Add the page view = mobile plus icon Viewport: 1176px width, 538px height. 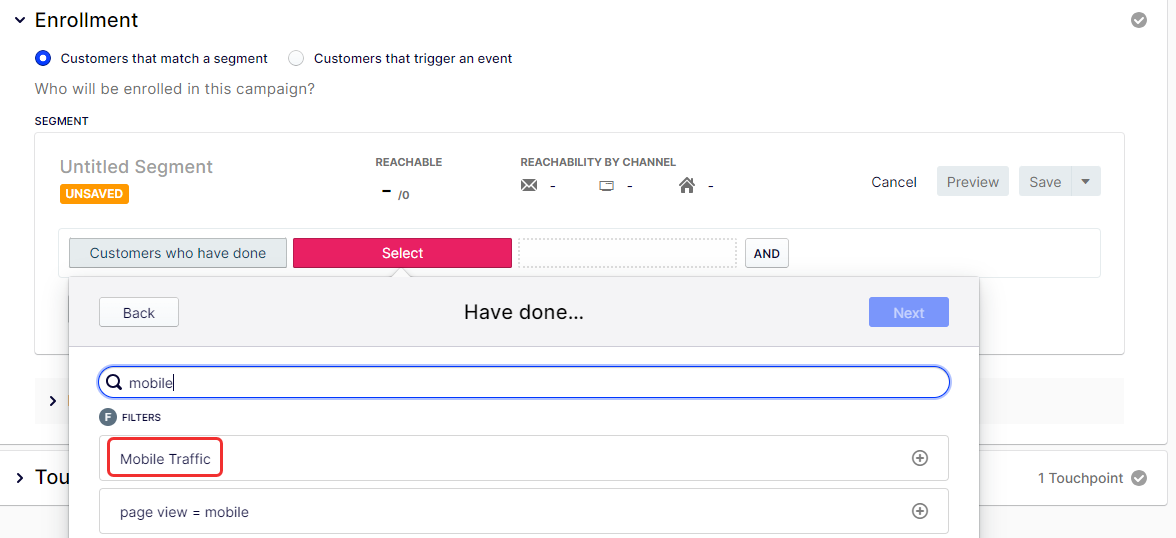click(920, 511)
